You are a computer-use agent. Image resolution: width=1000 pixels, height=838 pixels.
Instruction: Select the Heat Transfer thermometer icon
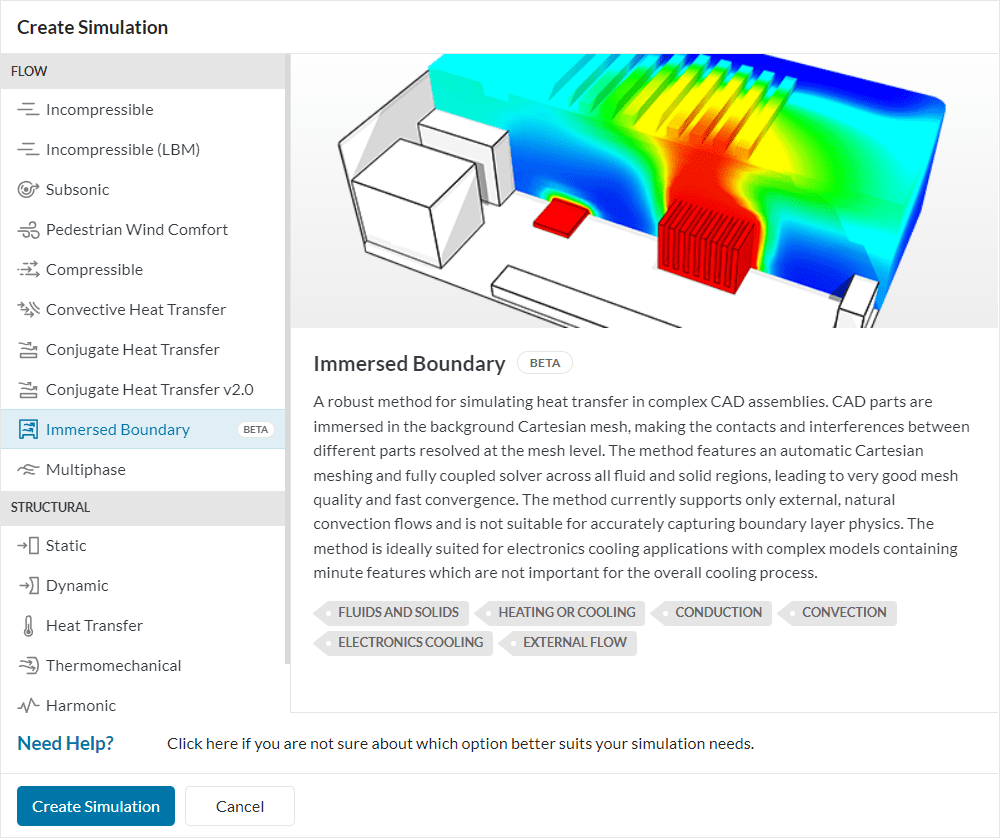[28, 626]
